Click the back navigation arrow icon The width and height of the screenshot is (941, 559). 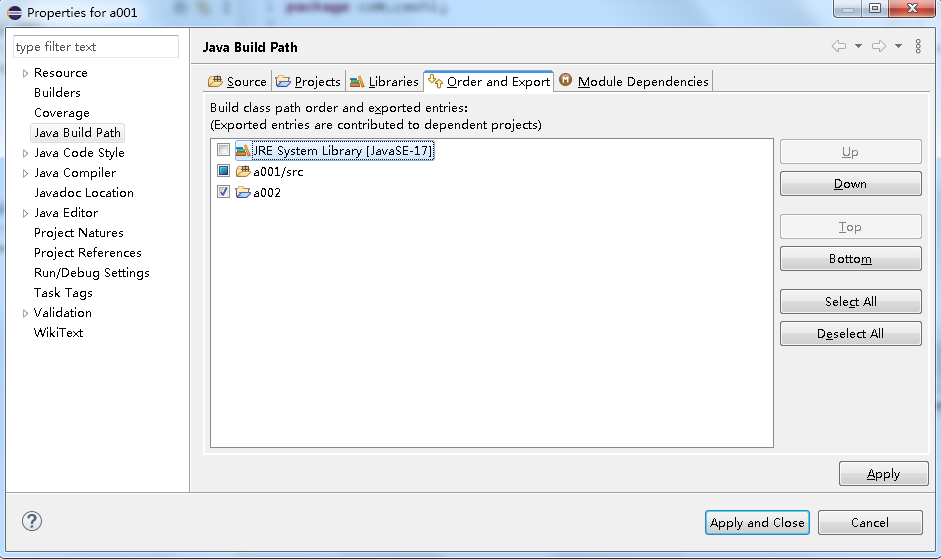(839, 46)
